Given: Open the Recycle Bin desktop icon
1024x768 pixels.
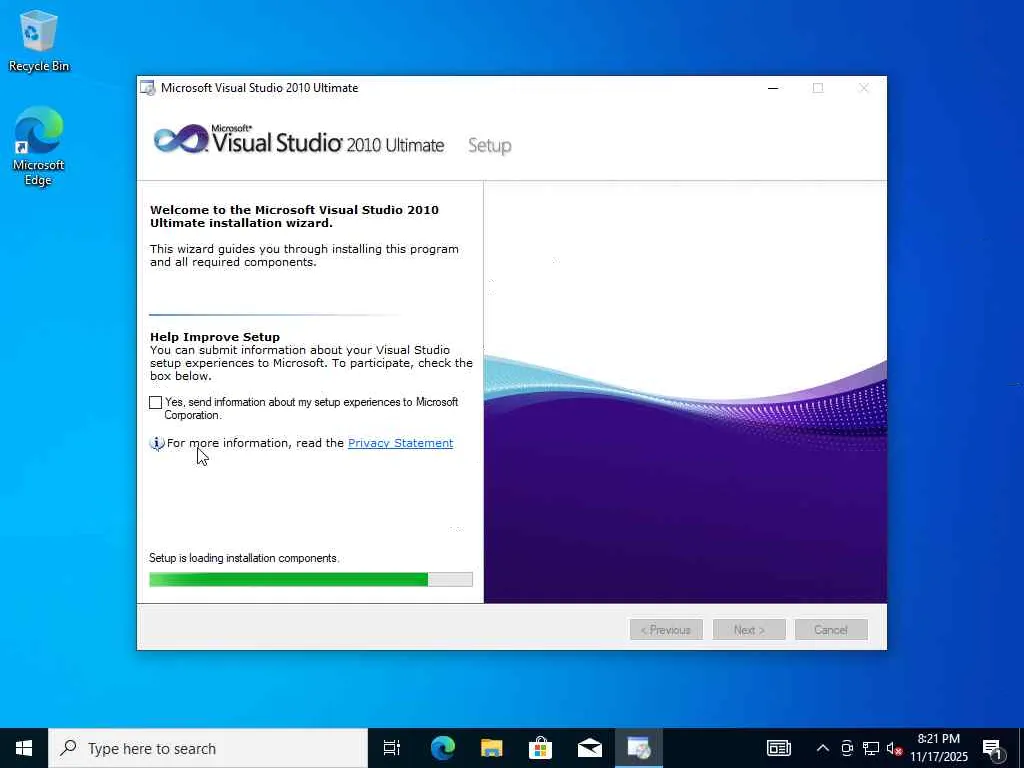Looking at the screenshot, I should [39, 40].
